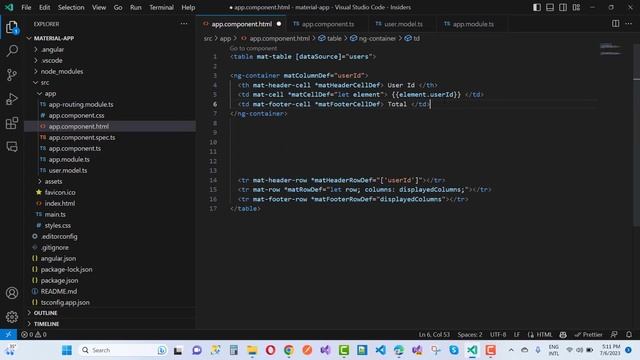640x360 pixels.
Task: Change file encoding UTF-8
Action: coord(498,334)
